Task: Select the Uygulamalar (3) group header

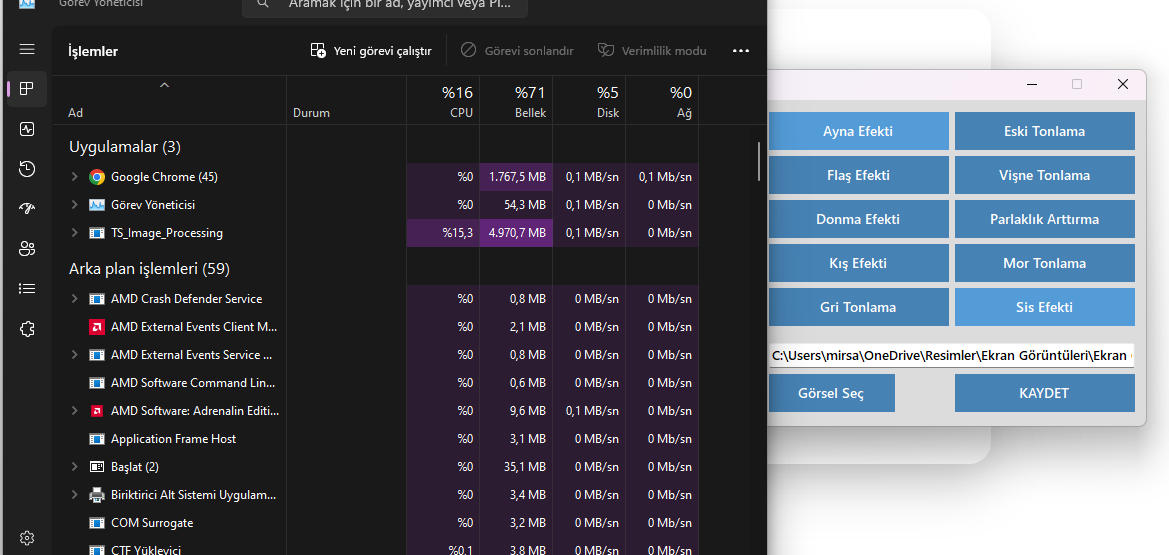Action: pyautogui.click(x=125, y=146)
